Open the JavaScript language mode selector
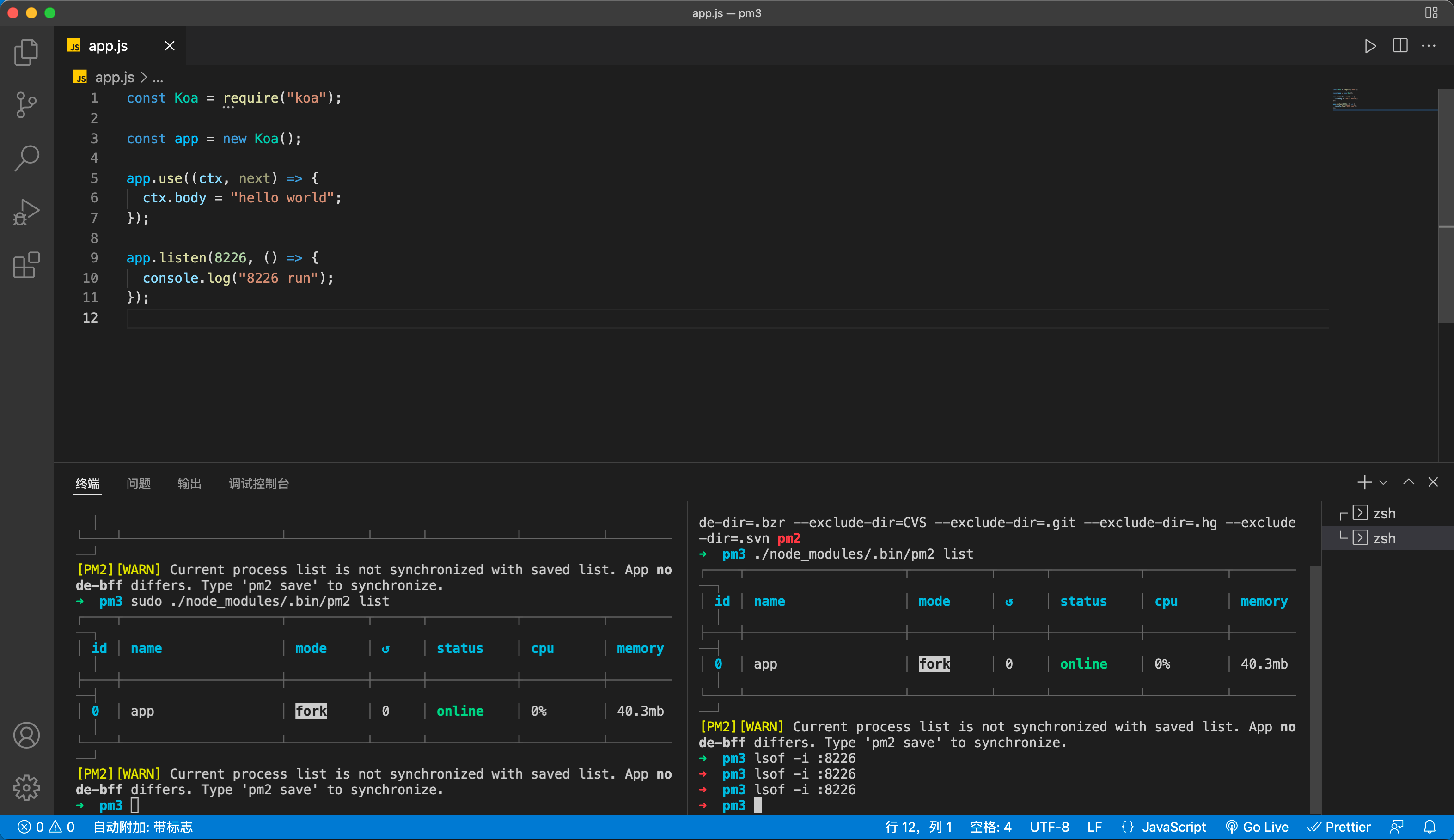This screenshot has height=840, width=1454. click(x=1174, y=826)
